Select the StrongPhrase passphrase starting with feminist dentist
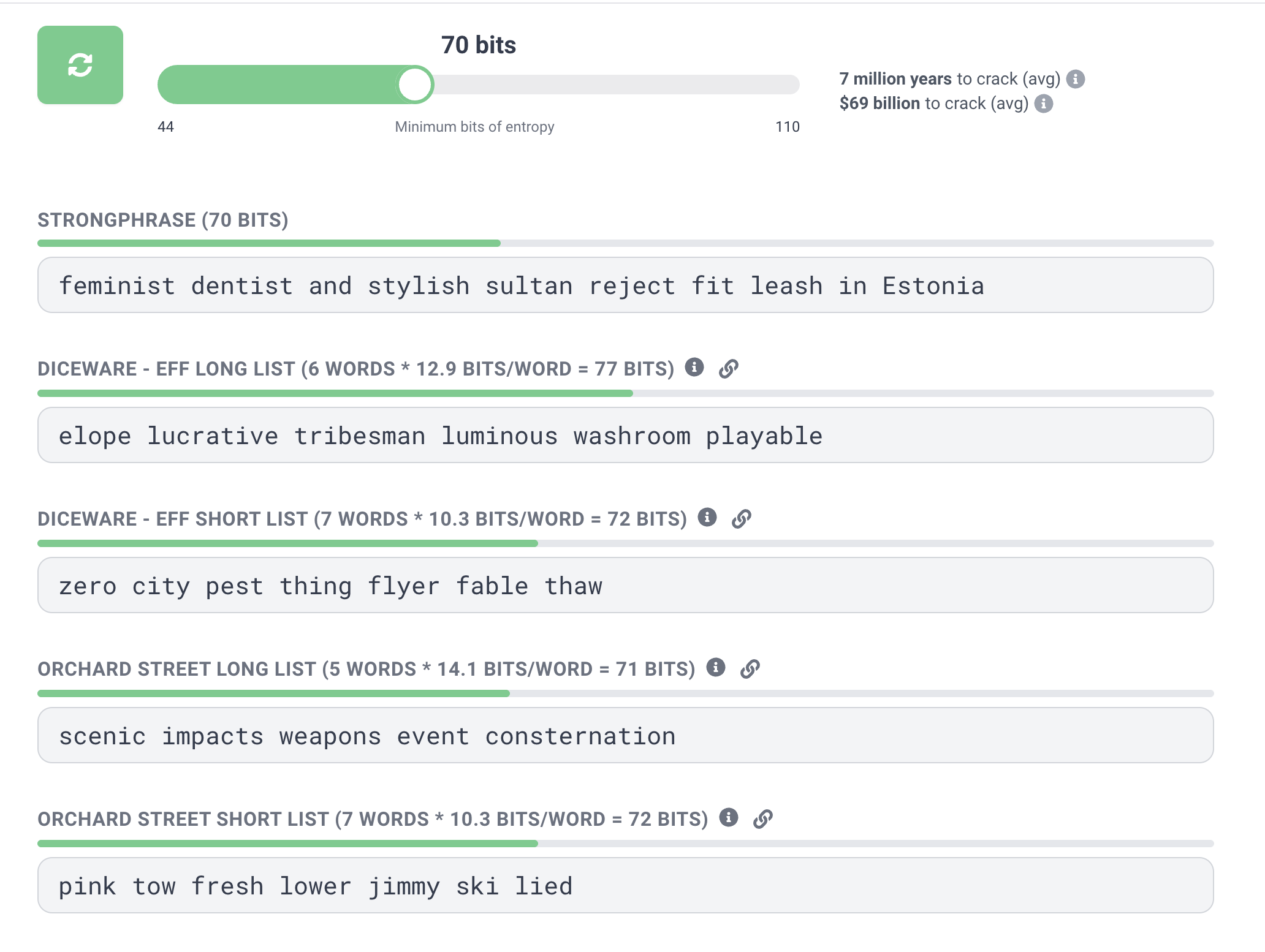This screenshot has height=952, width=1265. [626, 285]
